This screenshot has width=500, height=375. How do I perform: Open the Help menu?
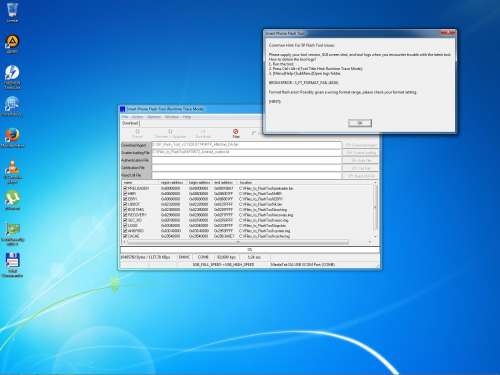point(187,117)
